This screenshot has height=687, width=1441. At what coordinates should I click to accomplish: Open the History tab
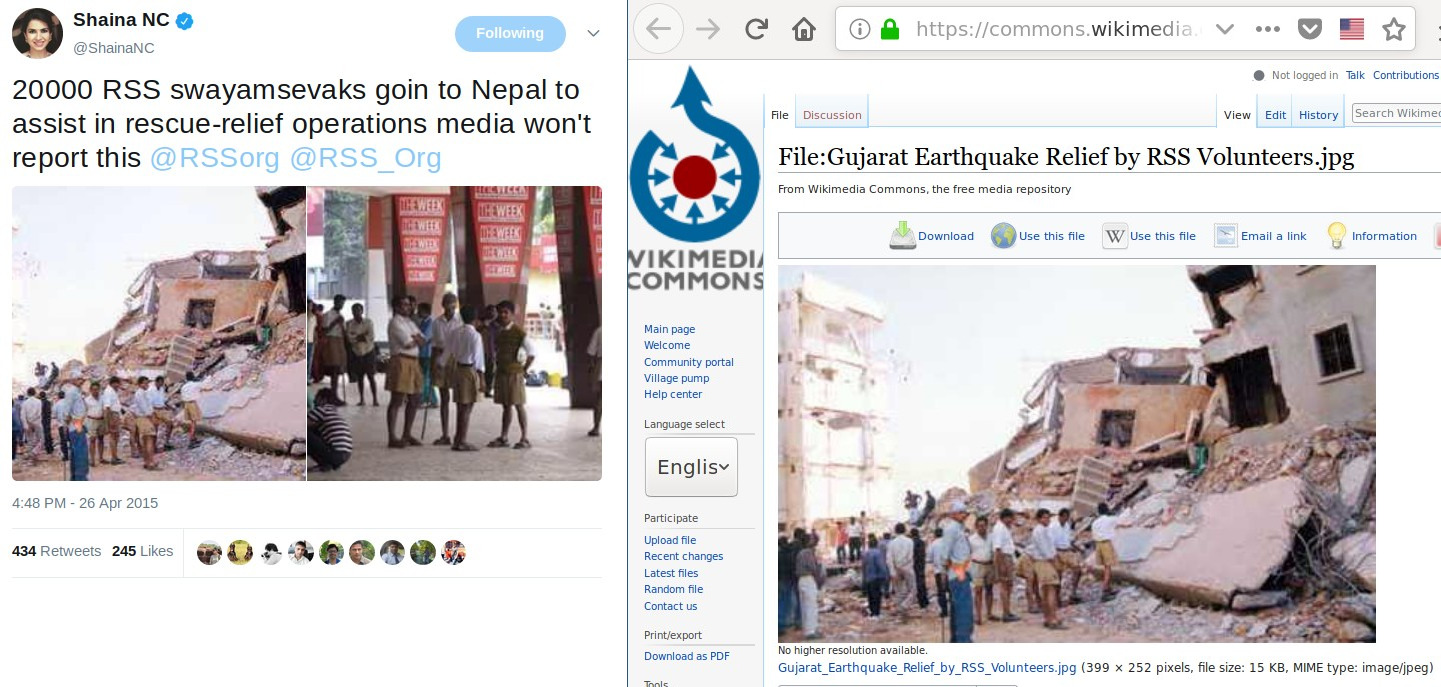pyautogui.click(x=1318, y=115)
